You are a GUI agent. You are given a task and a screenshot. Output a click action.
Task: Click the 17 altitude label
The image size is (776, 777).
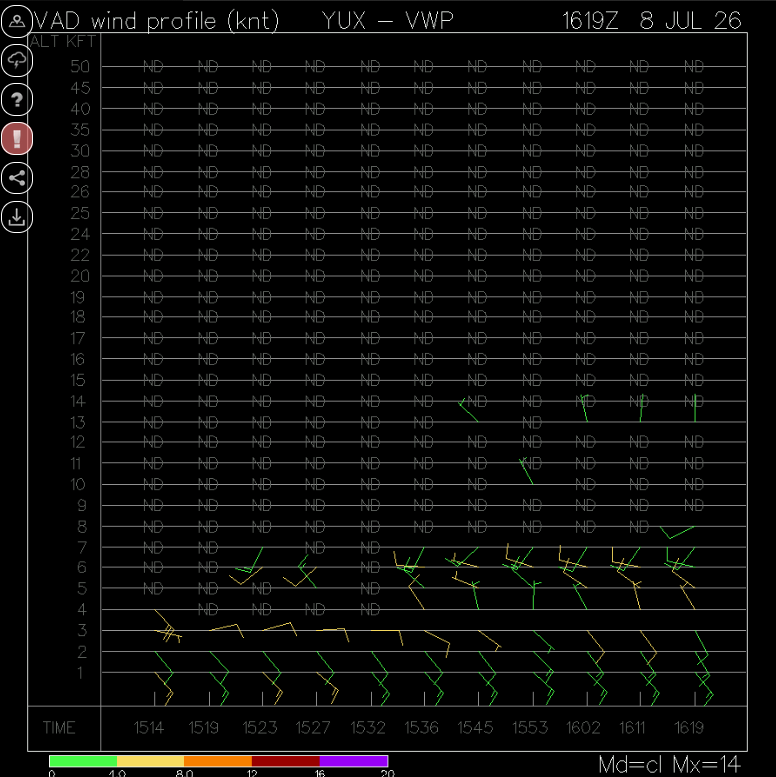(x=77, y=338)
